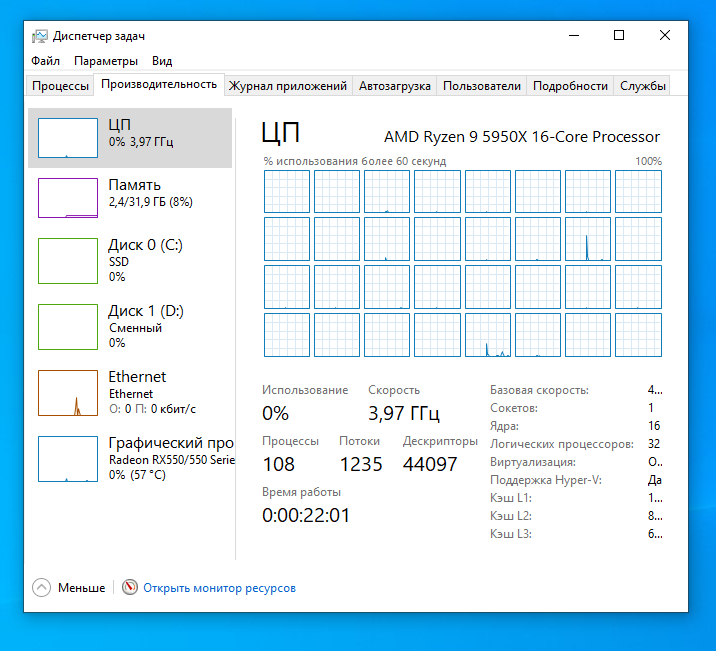
Task: Click the Базовая скорость label
Action: point(539,390)
